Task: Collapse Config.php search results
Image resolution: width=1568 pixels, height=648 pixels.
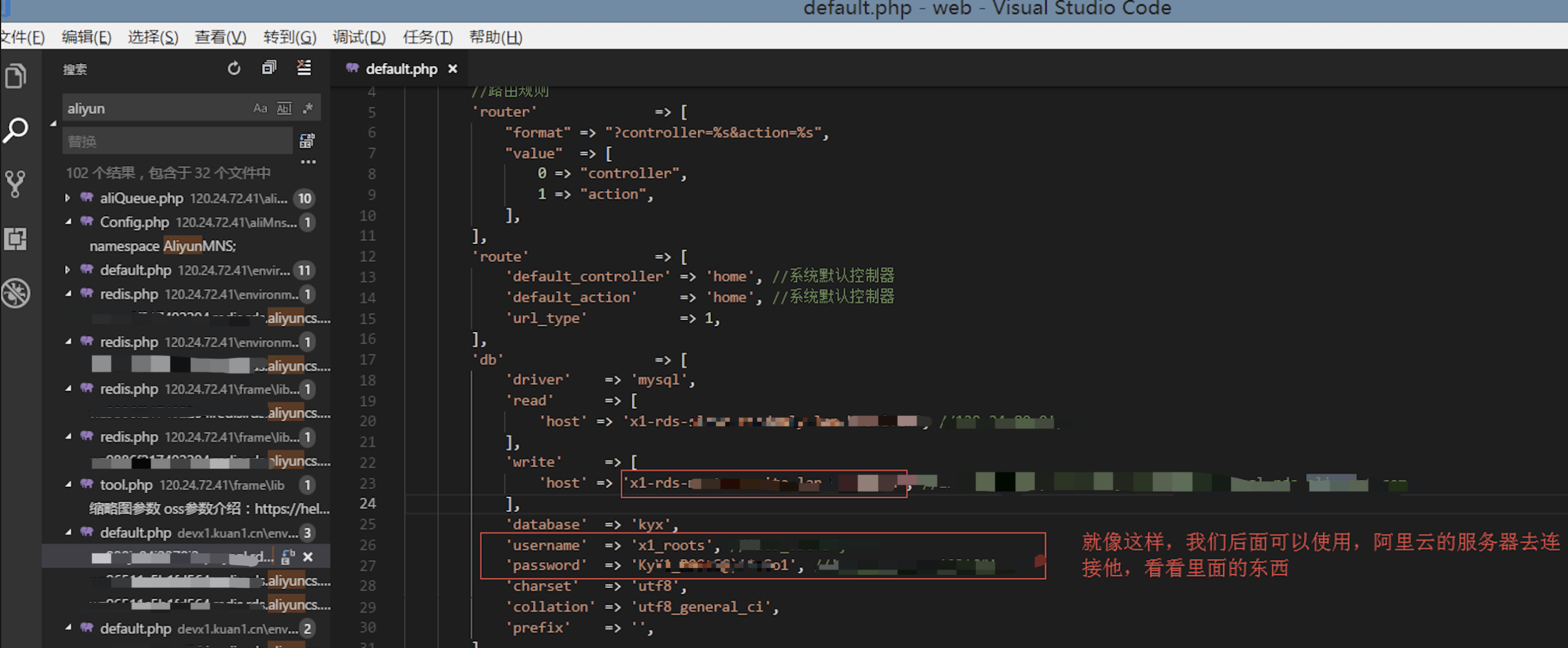Action: tap(67, 222)
